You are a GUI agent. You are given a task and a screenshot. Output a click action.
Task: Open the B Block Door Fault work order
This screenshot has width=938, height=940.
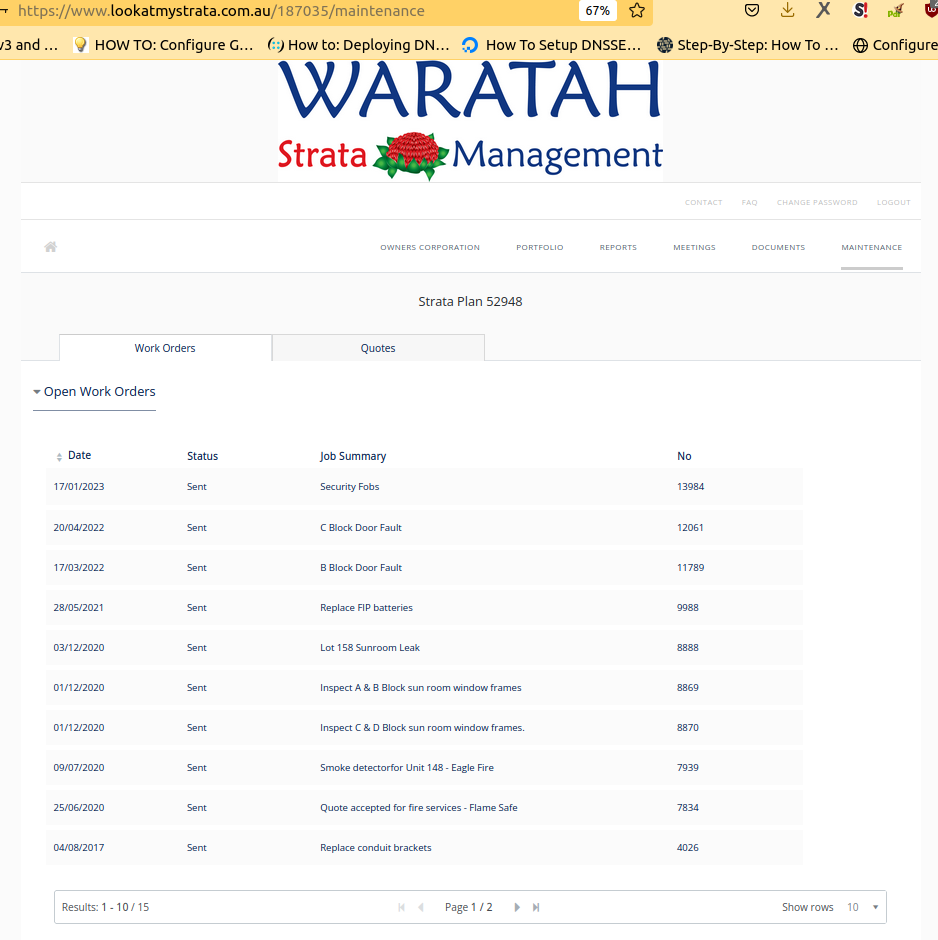click(x=361, y=568)
